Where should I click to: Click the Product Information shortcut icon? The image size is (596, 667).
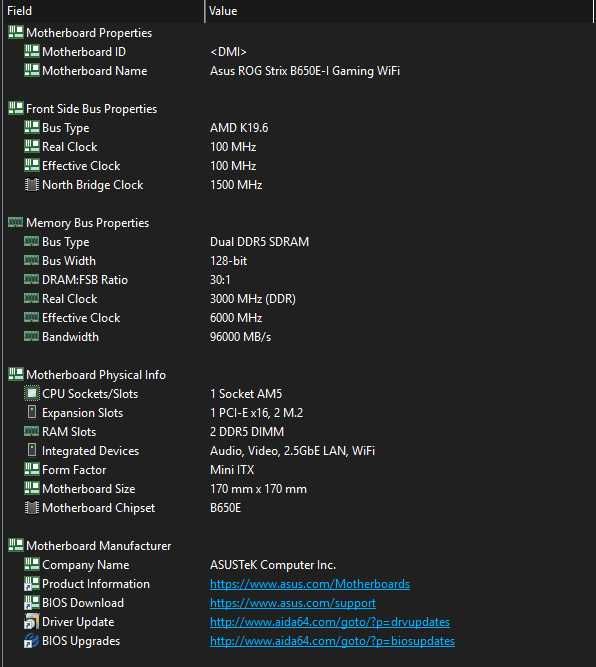tap(31, 584)
